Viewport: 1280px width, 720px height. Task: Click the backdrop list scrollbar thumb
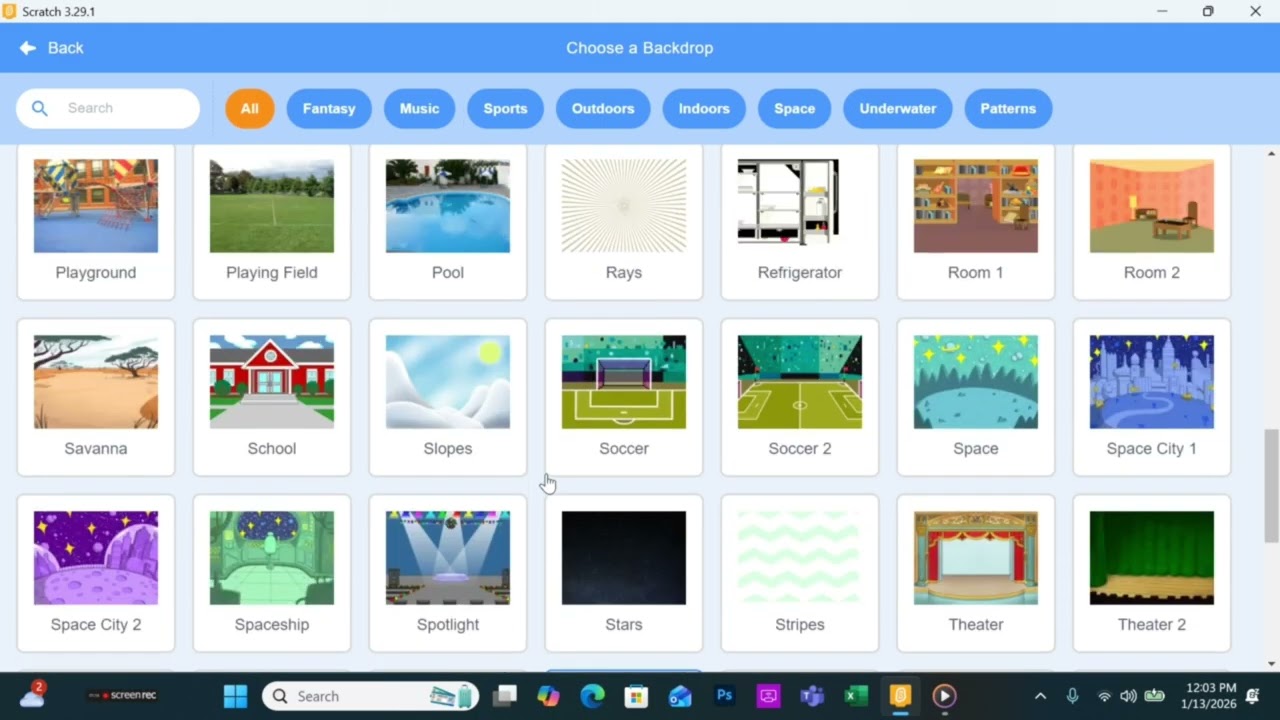pos(1271,486)
